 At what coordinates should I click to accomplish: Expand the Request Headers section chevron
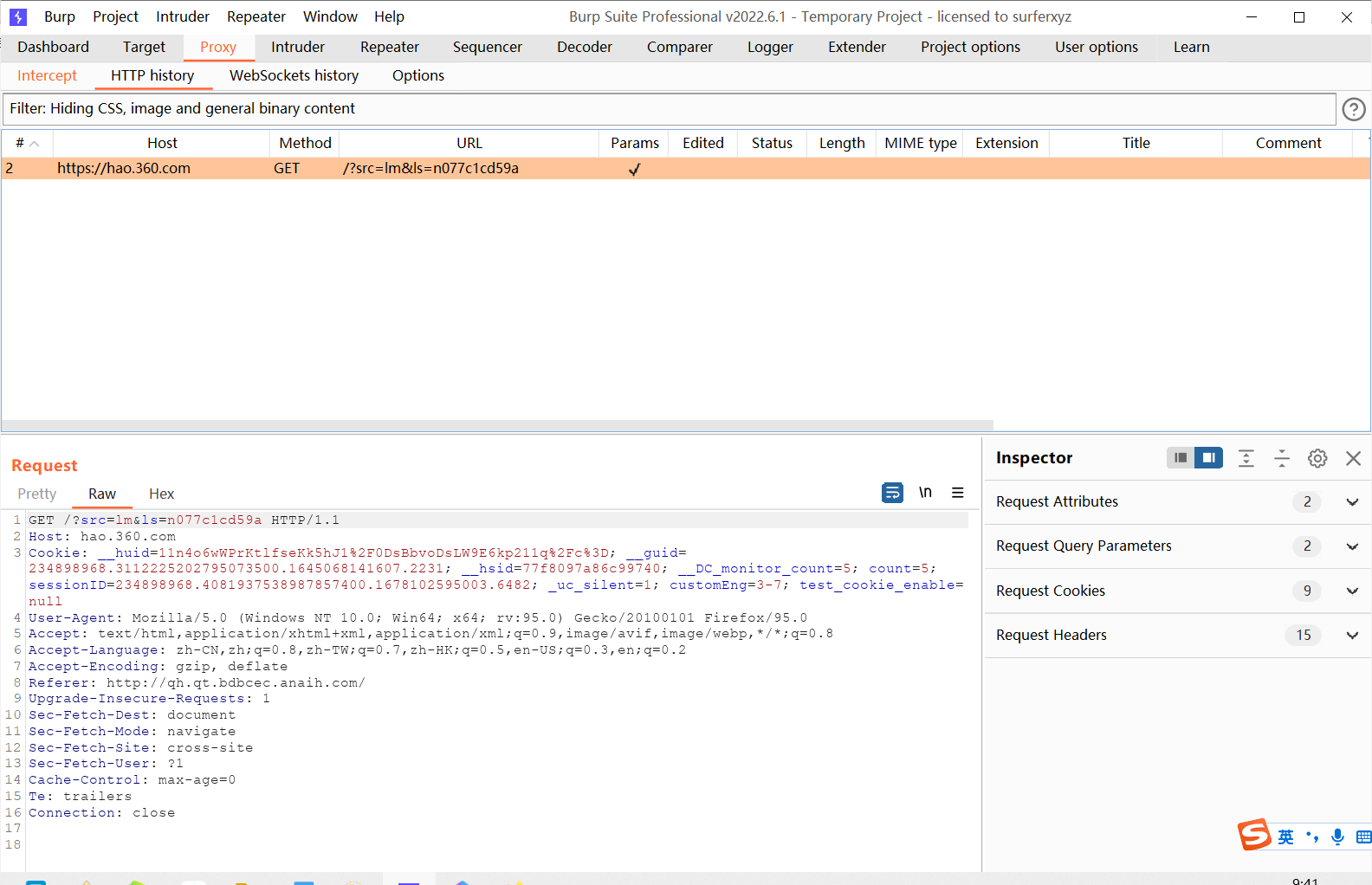(1352, 636)
